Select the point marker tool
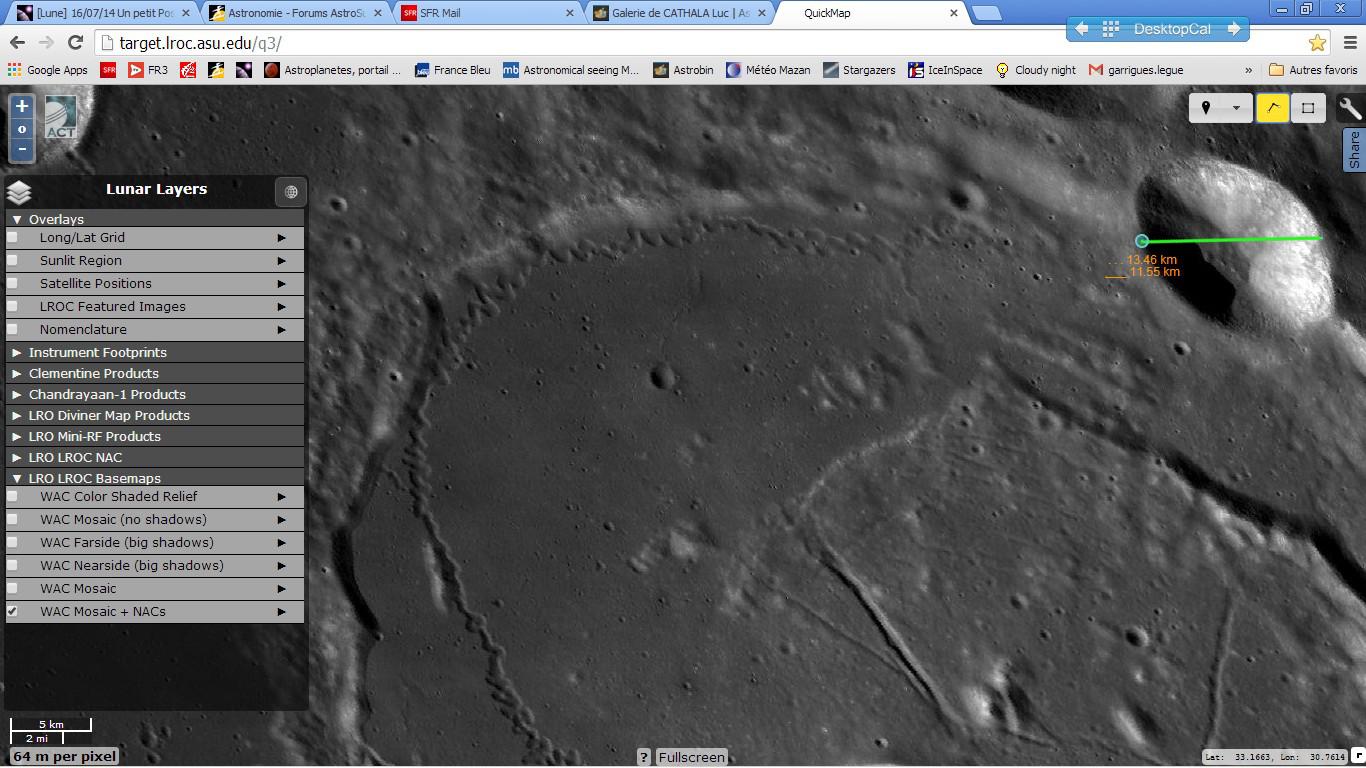 coord(1206,108)
